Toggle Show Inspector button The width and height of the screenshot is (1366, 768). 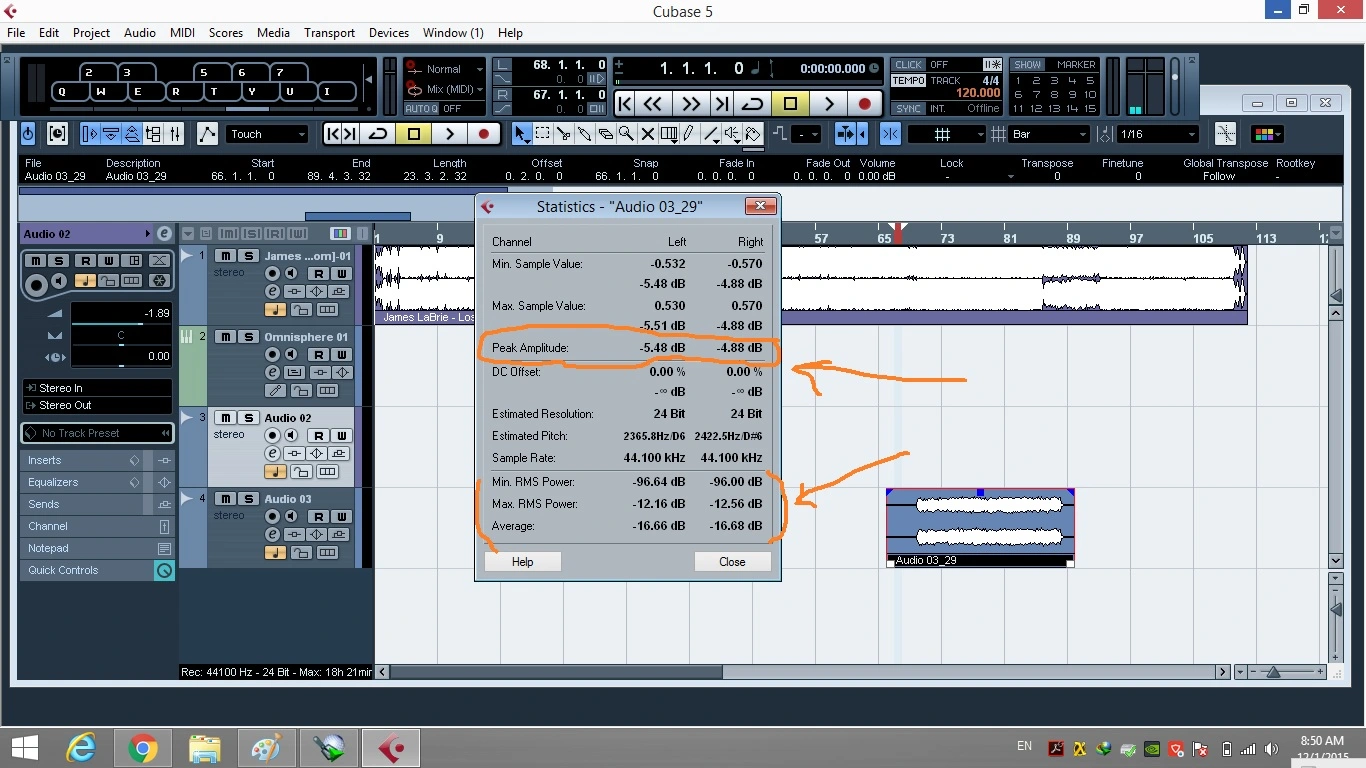[x=89, y=134]
